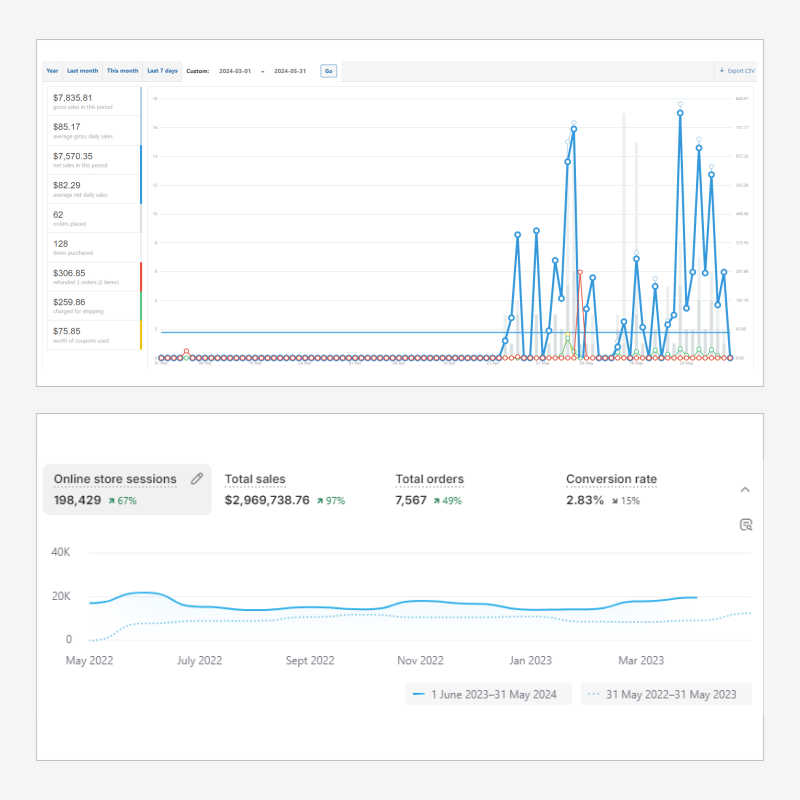This screenshot has height=800, width=800.
Task: Click the yellow coupons used legend entry
Action: click(93, 334)
